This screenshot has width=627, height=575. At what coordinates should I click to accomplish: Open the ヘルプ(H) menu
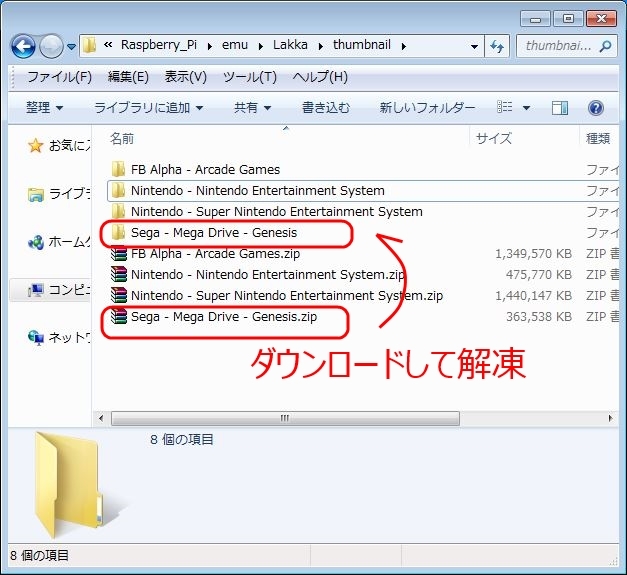tap(320, 77)
